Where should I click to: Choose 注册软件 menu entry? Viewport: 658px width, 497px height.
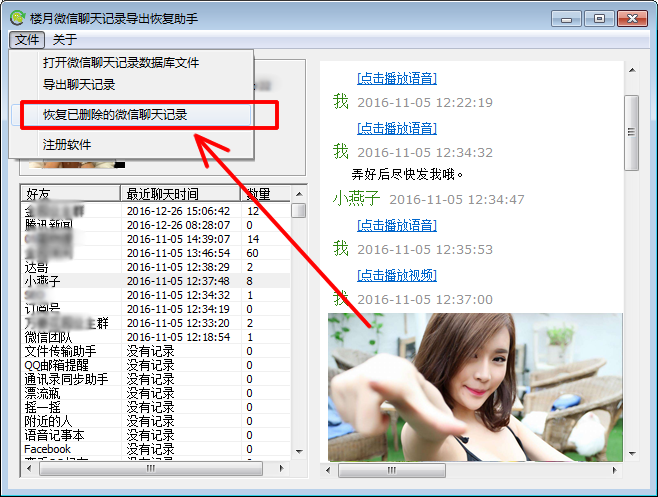(x=67, y=145)
